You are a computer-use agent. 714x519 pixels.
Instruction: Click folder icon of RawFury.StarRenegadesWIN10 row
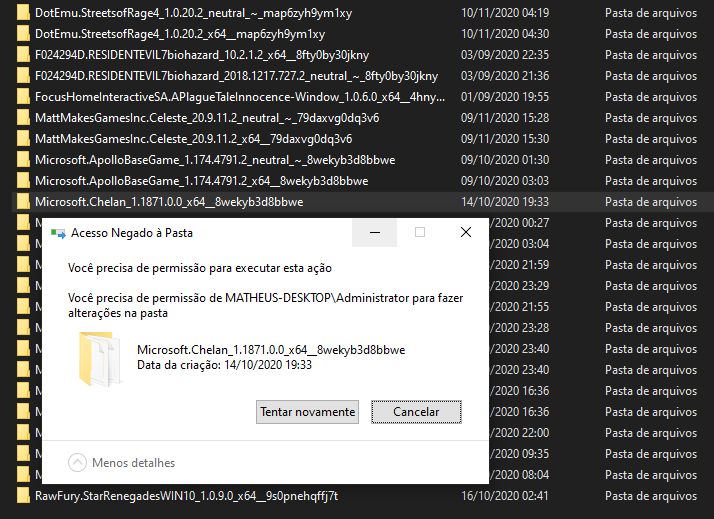click(23, 496)
